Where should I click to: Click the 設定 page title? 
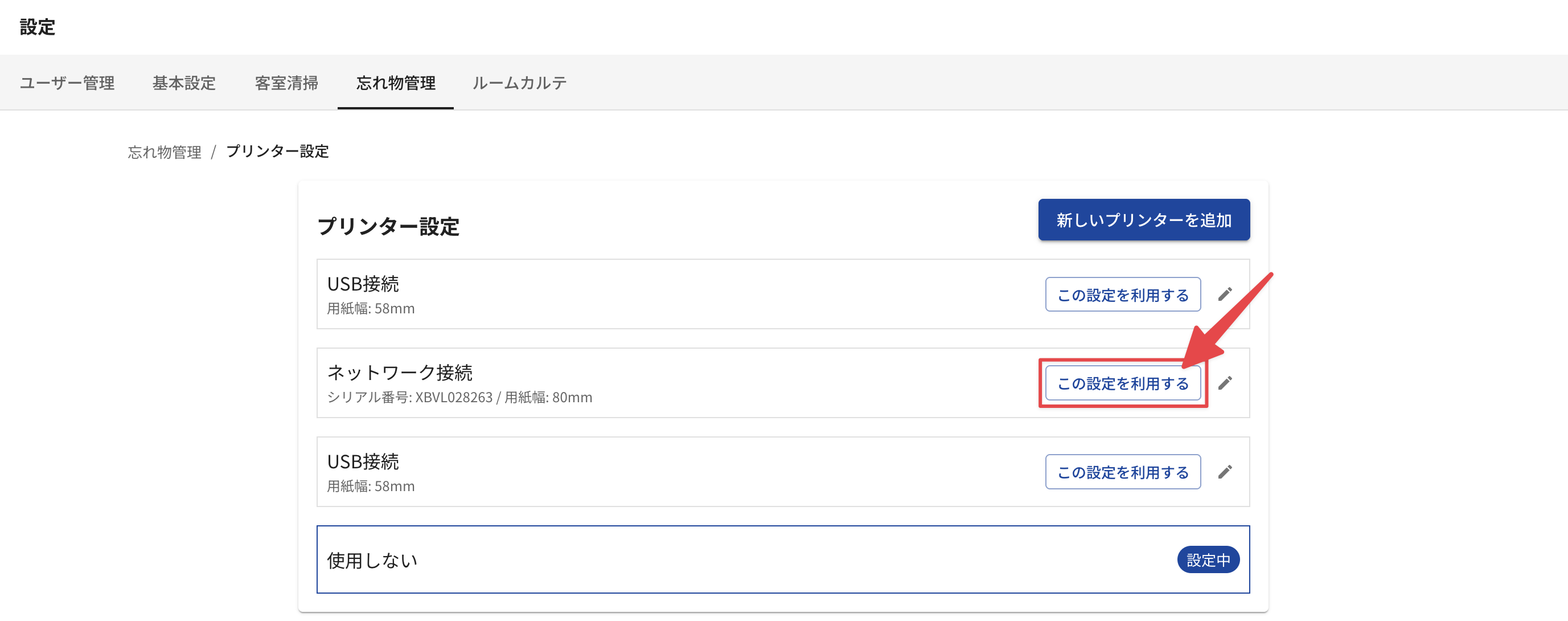click(37, 27)
